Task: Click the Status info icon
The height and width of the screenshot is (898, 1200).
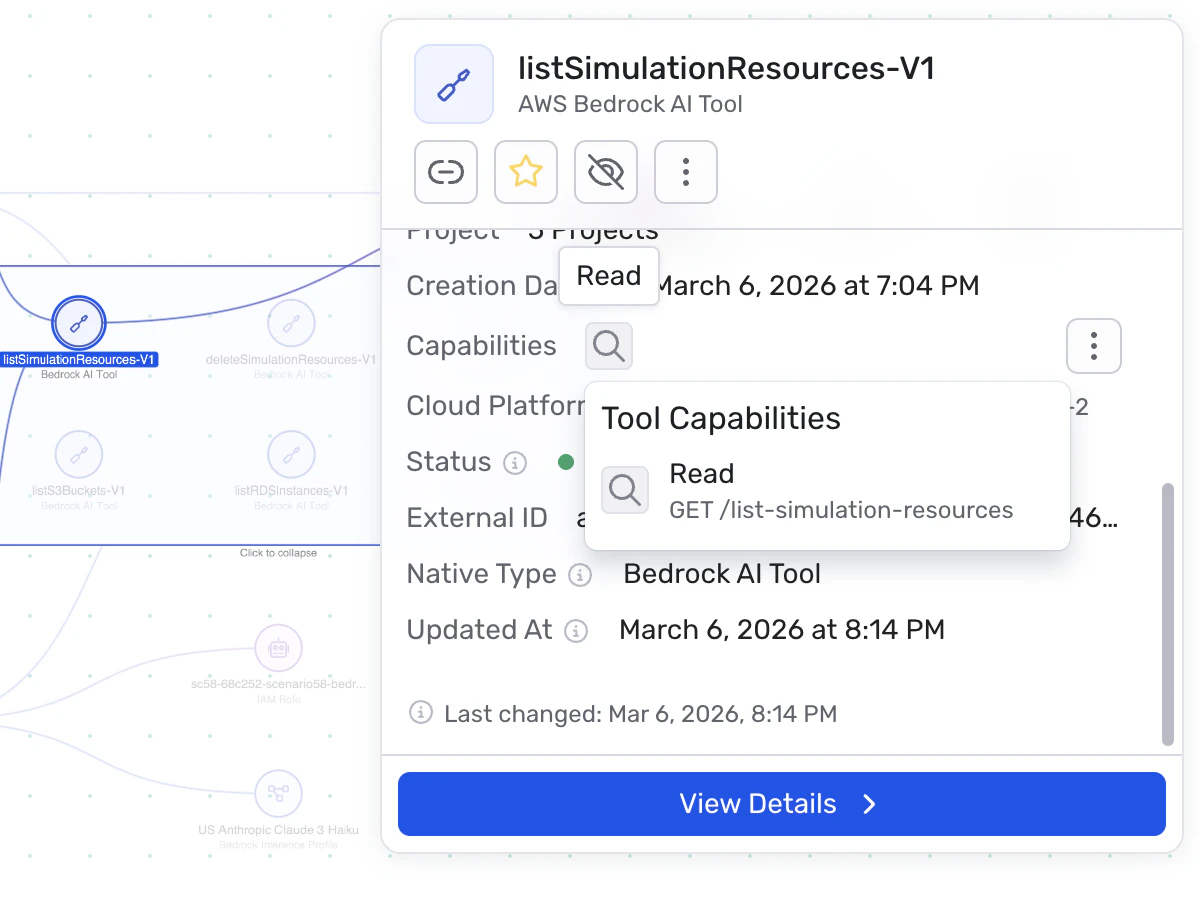Action: (515, 463)
